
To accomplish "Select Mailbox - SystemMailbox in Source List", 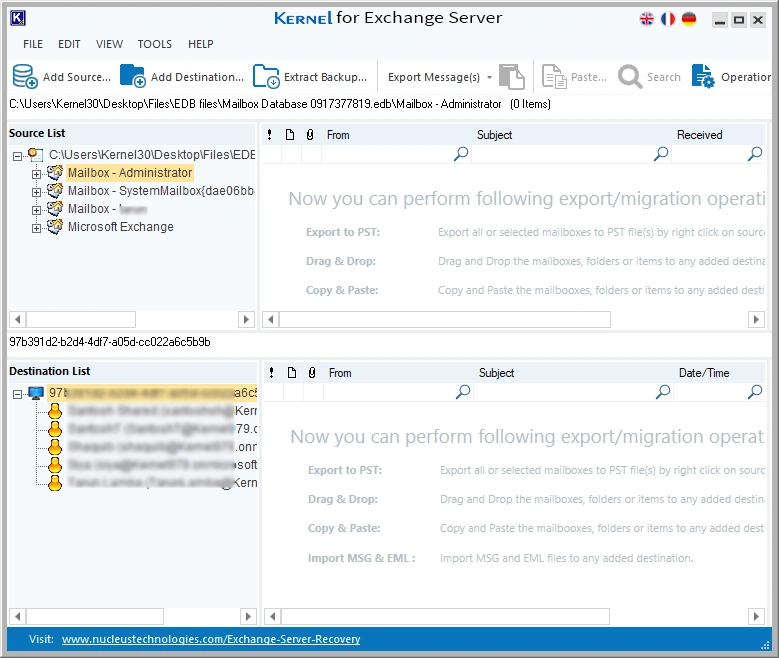I will coord(160,191).
